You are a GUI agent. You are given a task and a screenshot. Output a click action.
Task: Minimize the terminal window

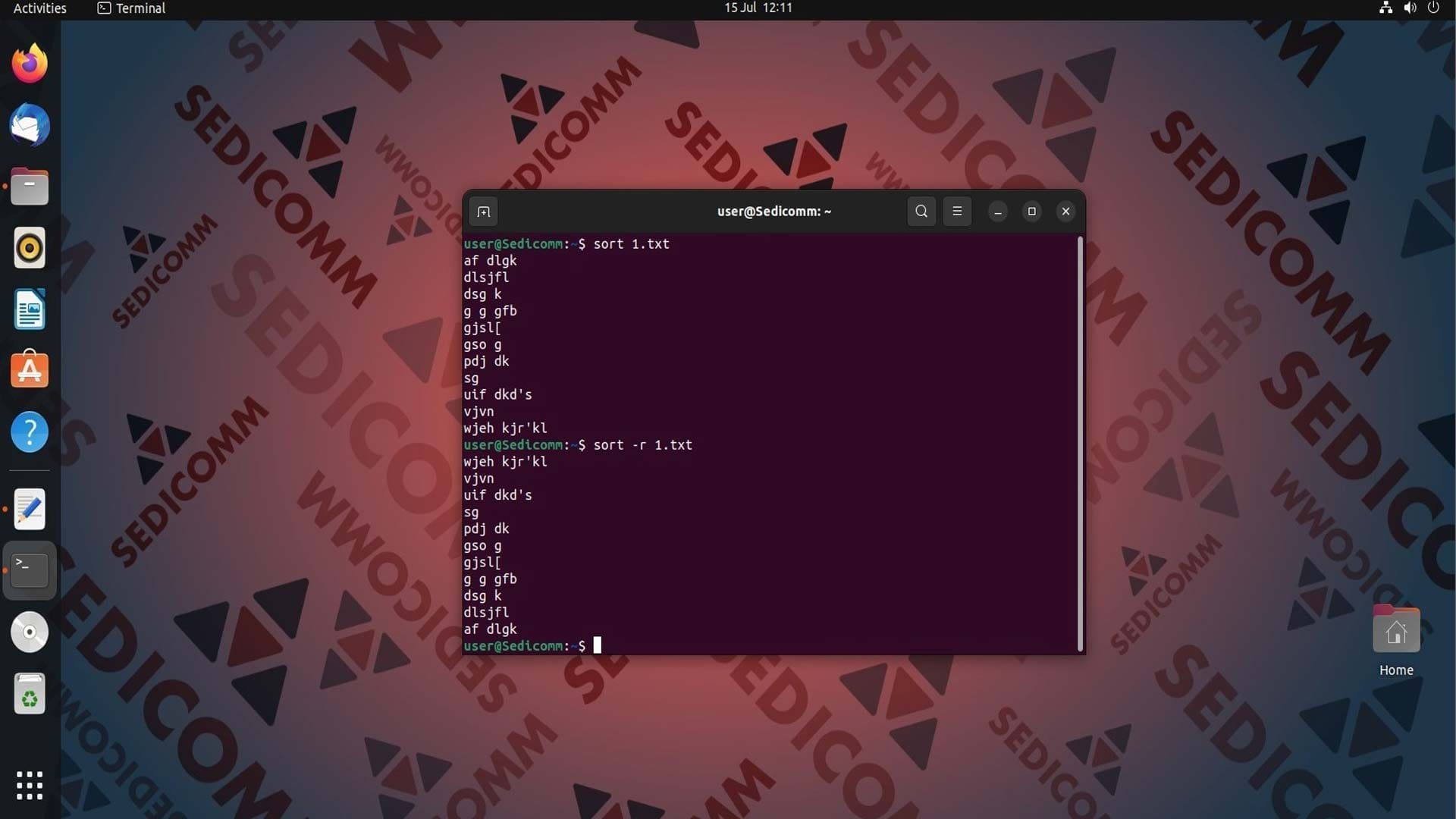[998, 212]
